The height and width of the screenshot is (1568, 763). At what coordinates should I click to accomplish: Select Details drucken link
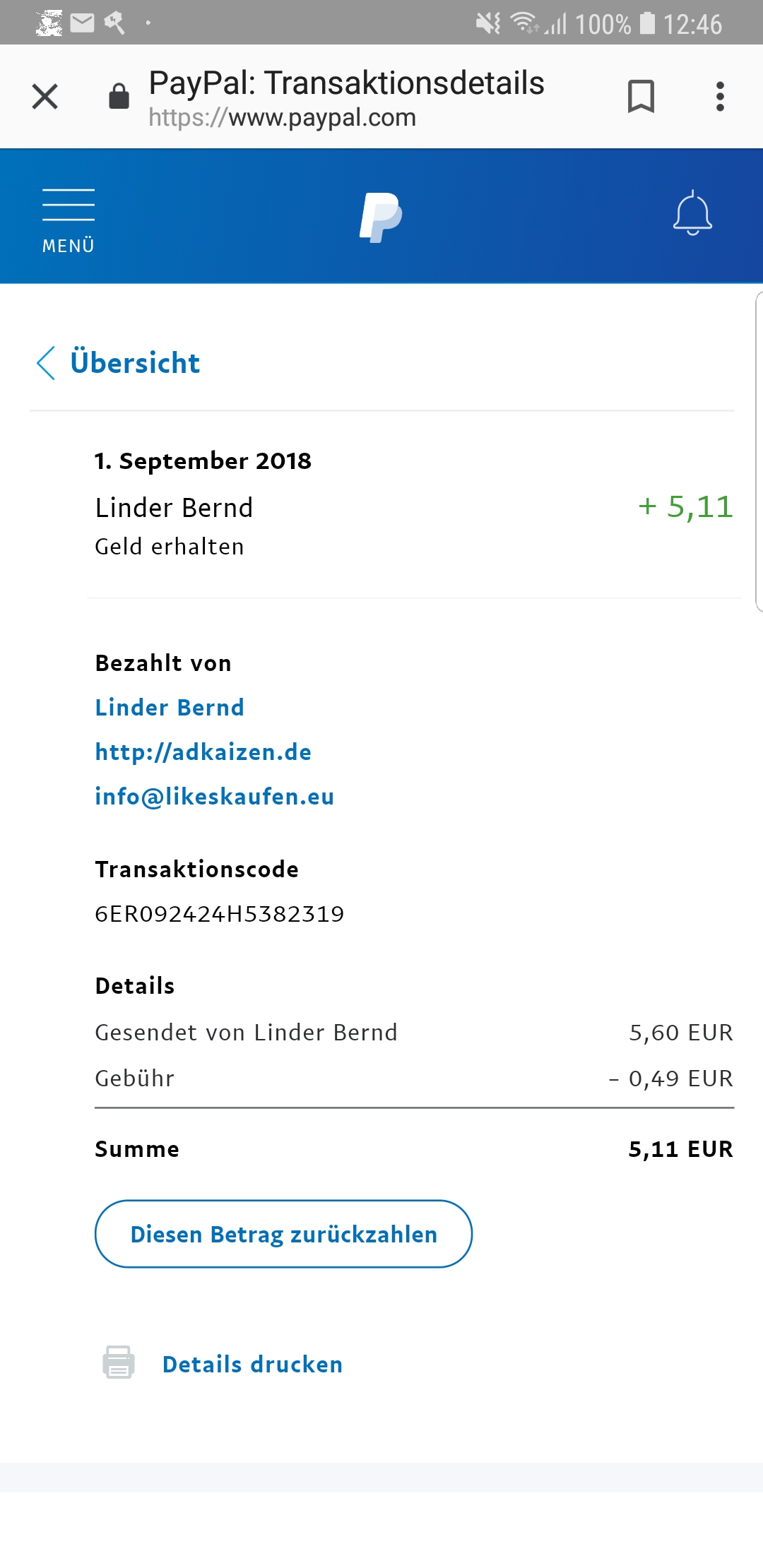click(x=252, y=1364)
